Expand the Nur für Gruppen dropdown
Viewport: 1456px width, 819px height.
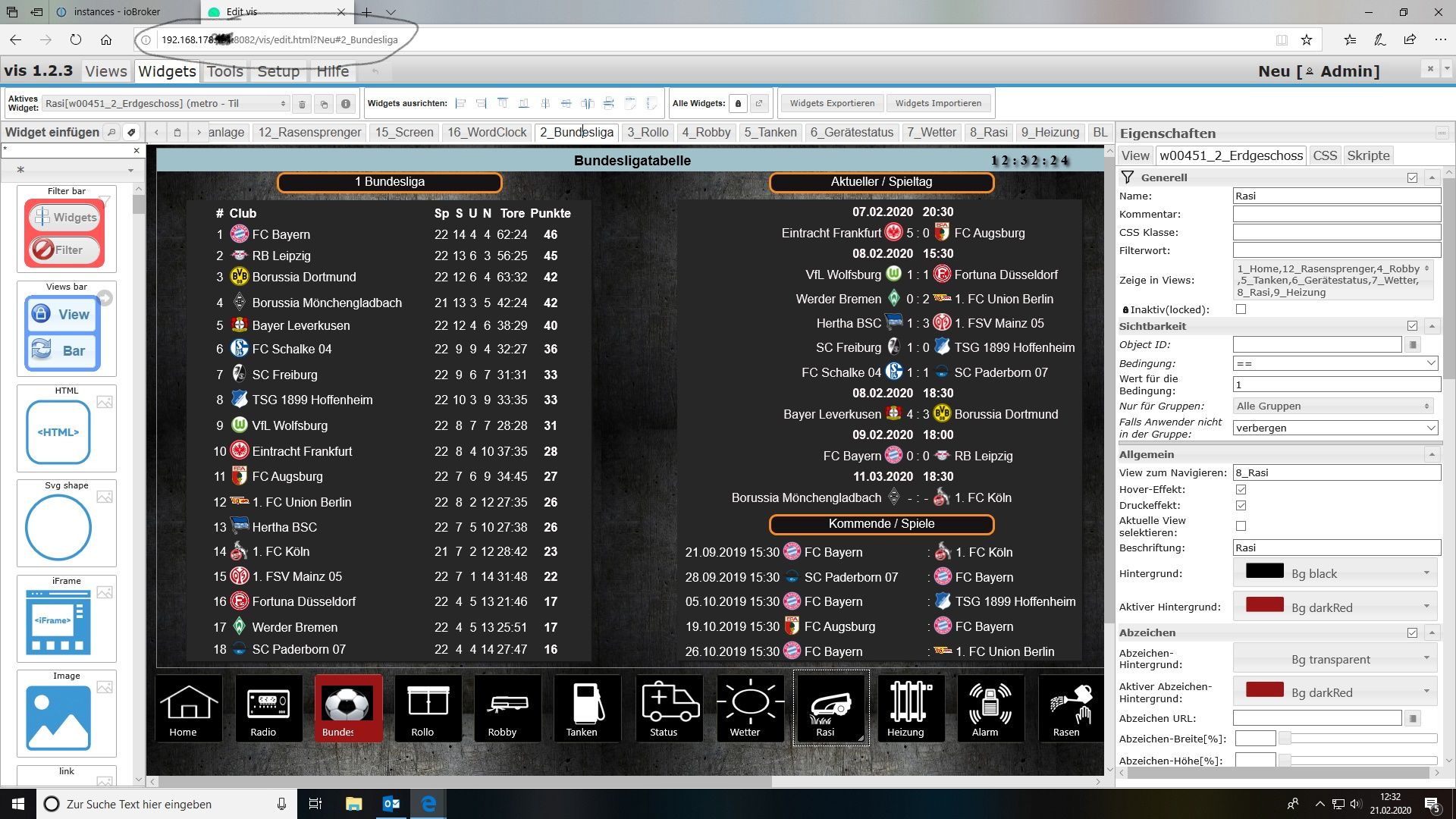coord(1332,406)
